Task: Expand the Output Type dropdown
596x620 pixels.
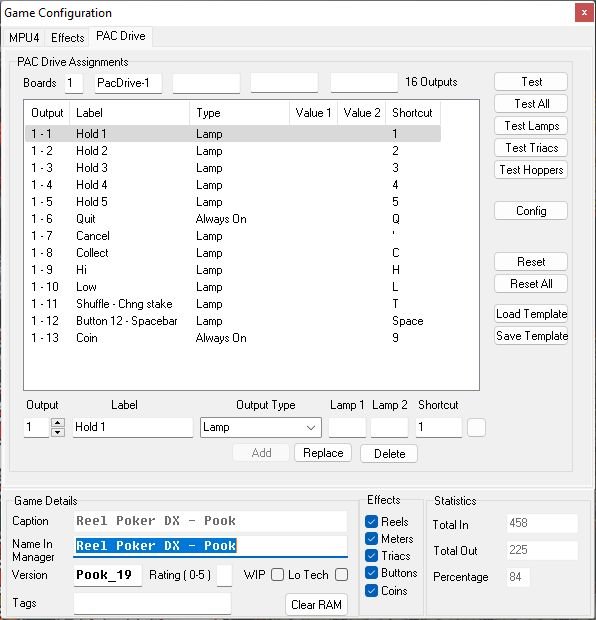Action: 261,427
